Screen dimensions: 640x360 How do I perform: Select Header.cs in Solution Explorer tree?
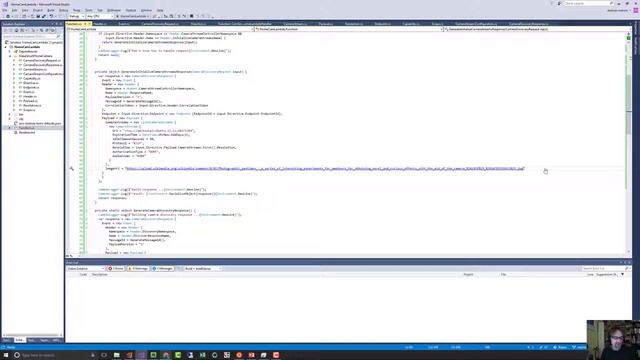point(30,96)
